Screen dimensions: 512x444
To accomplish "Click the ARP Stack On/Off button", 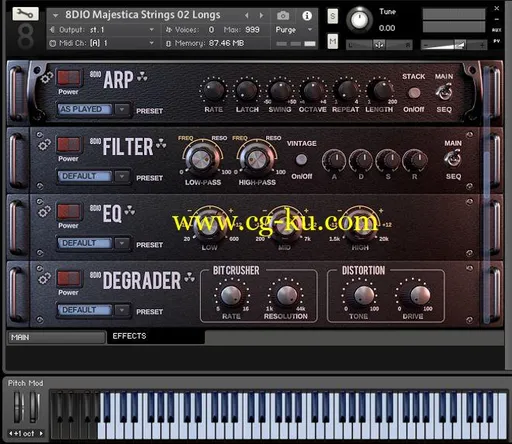I will pos(414,93).
